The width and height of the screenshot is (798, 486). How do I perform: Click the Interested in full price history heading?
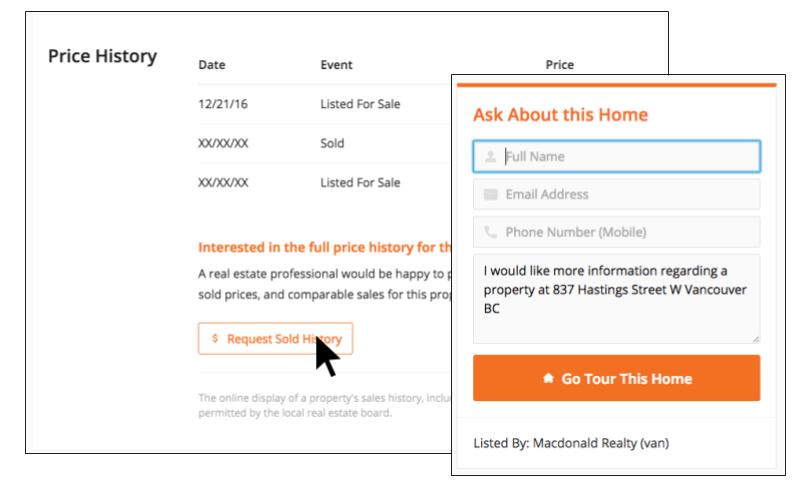pyautogui.click(x=325, y=247)
